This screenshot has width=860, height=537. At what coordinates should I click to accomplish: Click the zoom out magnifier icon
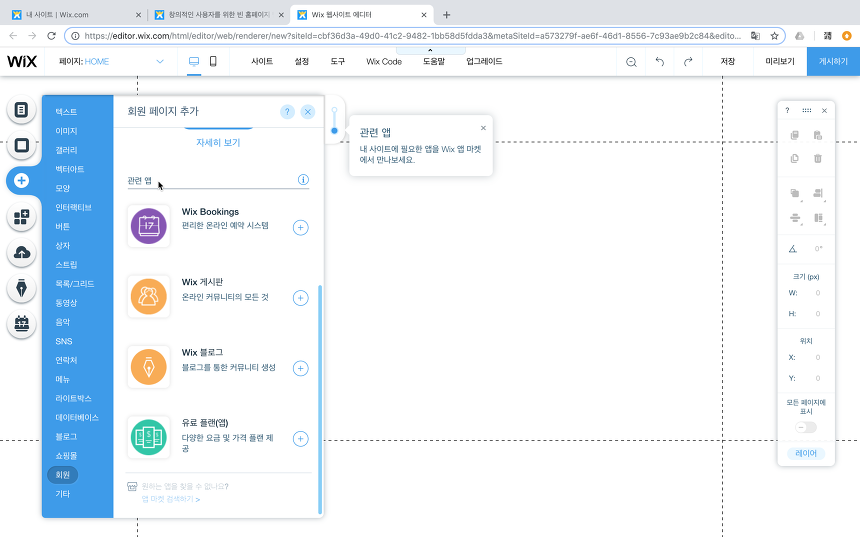pos(631,62)
